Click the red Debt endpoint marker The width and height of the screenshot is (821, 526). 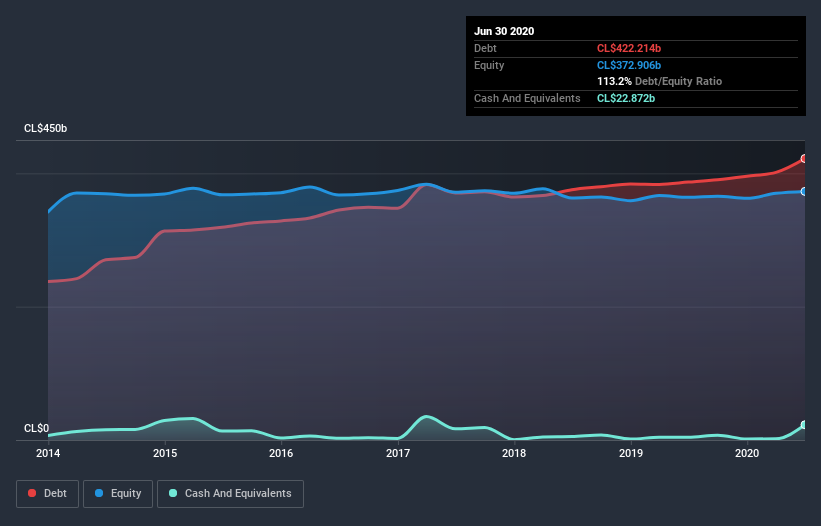pos(804,159)
